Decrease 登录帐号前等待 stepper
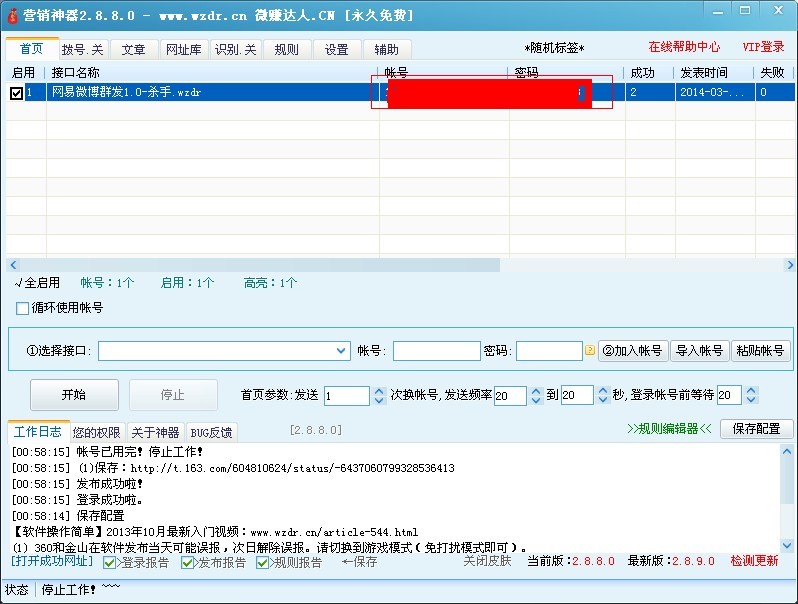 751,400
